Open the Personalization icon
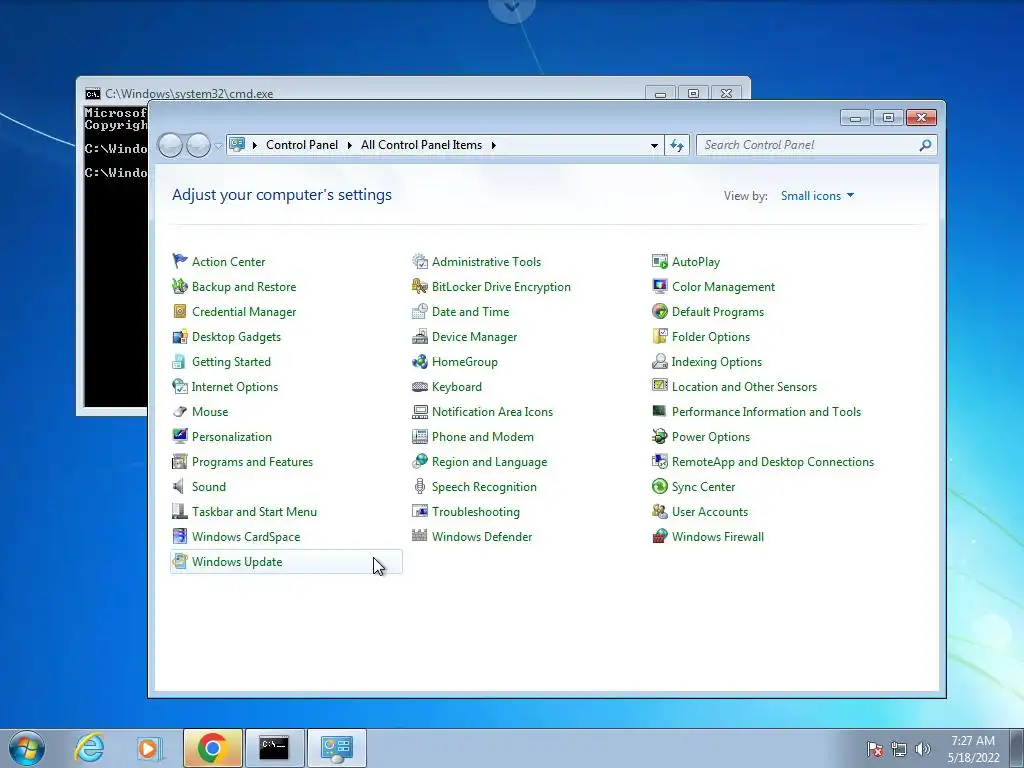Viewport: 1024px width, 768px height. pyautogui.click(x=180, y=436)
